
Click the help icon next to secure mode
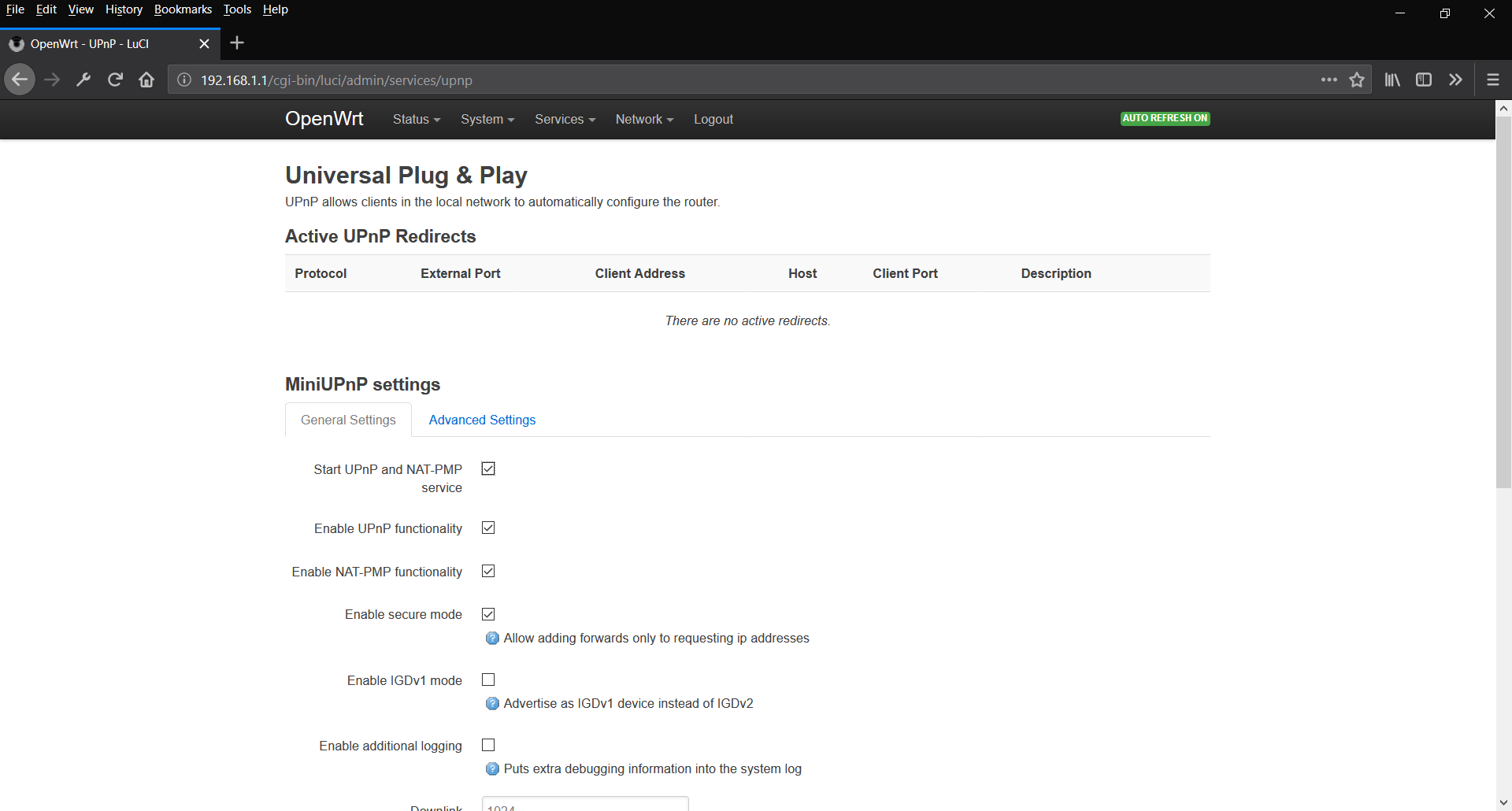[492, 638]
